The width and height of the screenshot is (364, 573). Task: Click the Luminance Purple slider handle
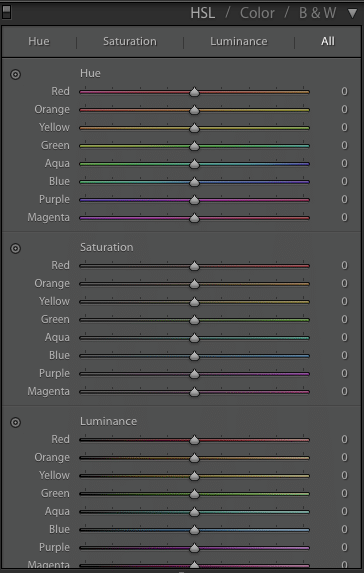(x=194, y=547)
